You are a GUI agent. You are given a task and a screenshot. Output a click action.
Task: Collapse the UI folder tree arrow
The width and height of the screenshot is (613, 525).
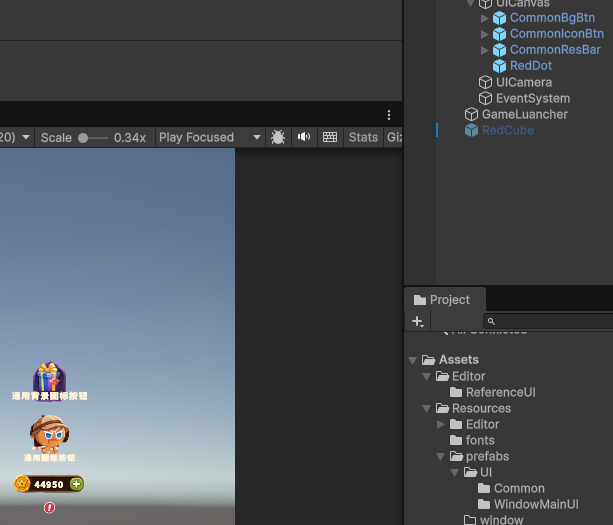coord(455,473)
